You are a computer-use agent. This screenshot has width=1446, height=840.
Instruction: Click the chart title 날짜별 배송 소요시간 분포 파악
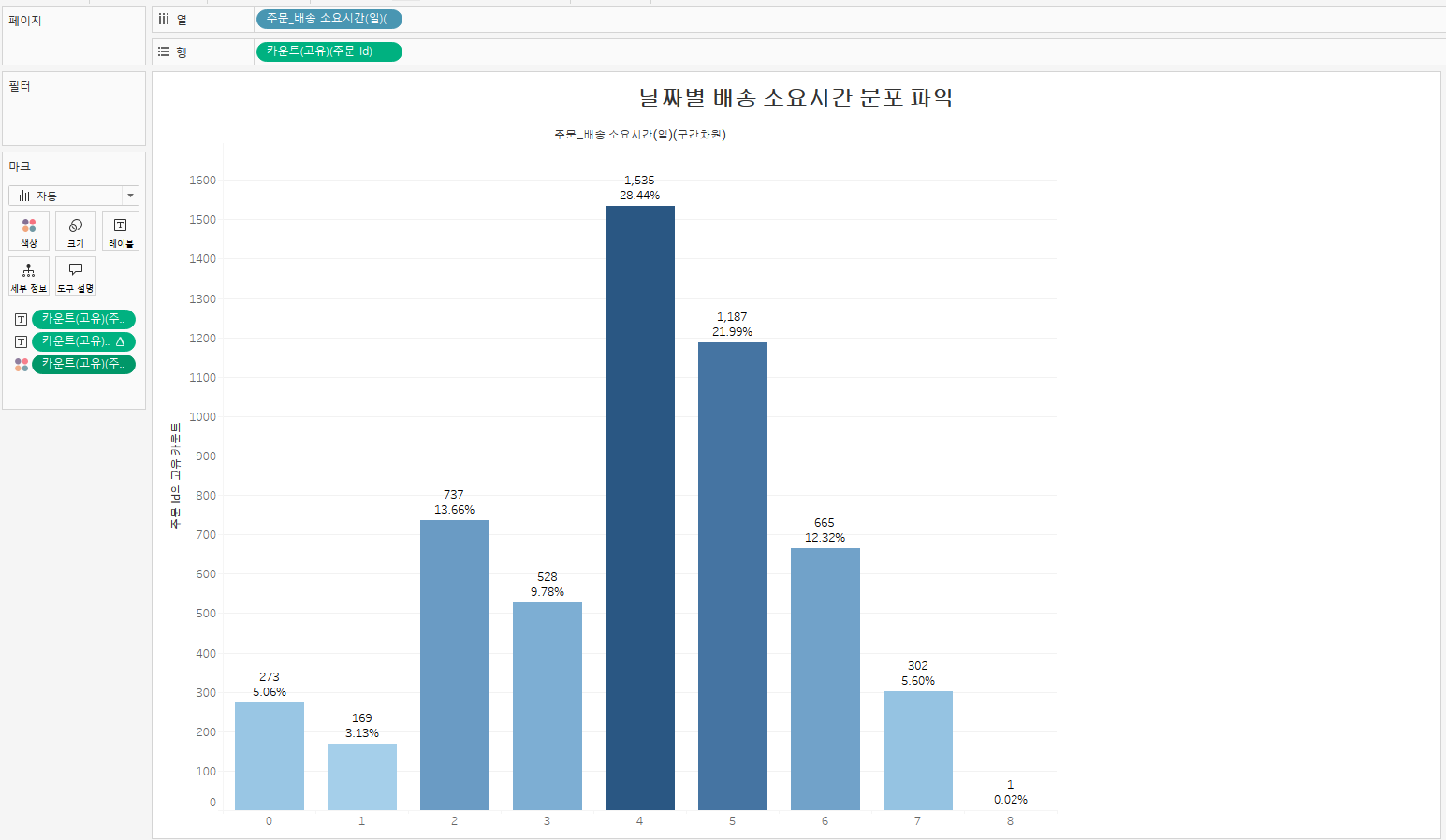(796, 97)
